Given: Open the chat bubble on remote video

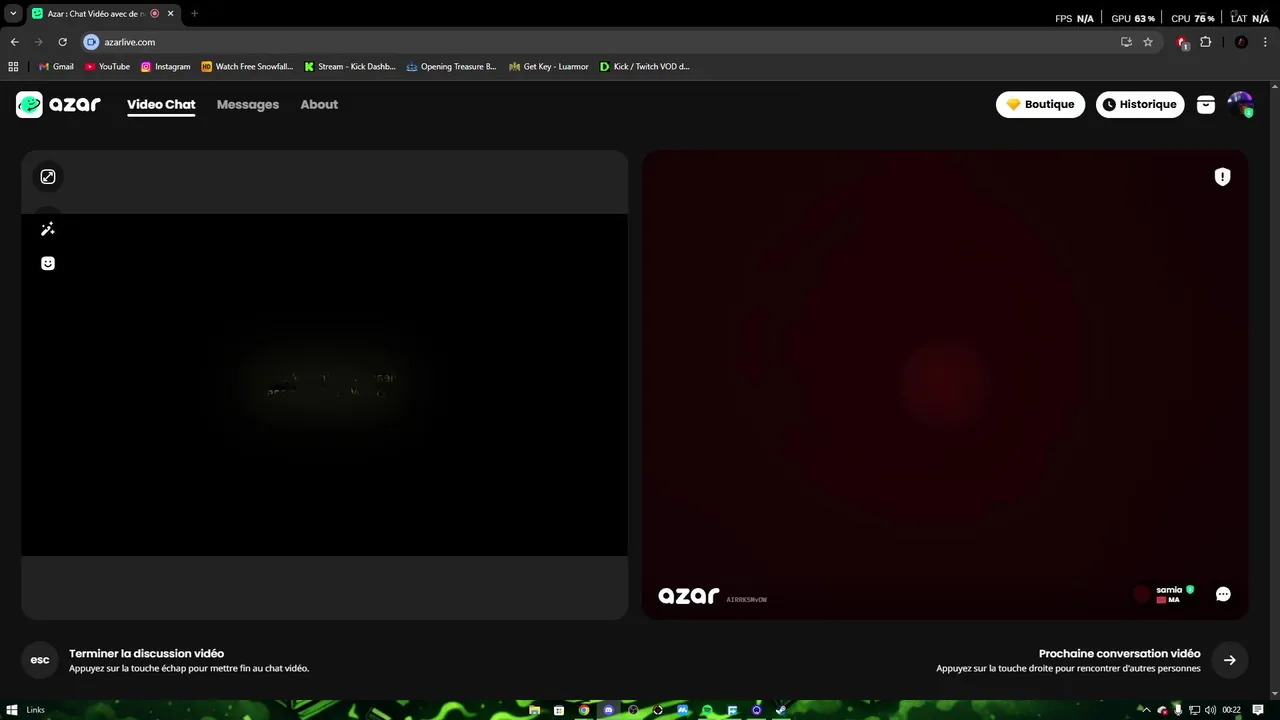Looking at the screenshot, I should 1223,594.
